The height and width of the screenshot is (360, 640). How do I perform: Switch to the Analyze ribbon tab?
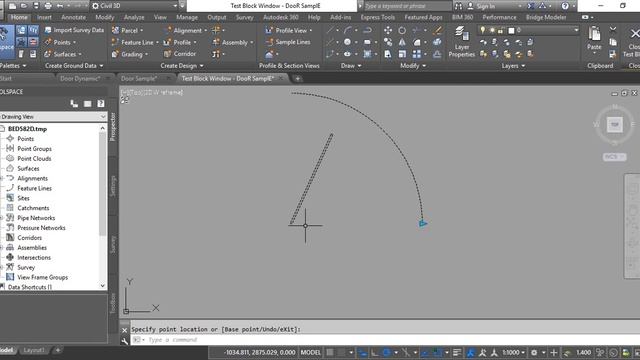(x=134, y=17)
